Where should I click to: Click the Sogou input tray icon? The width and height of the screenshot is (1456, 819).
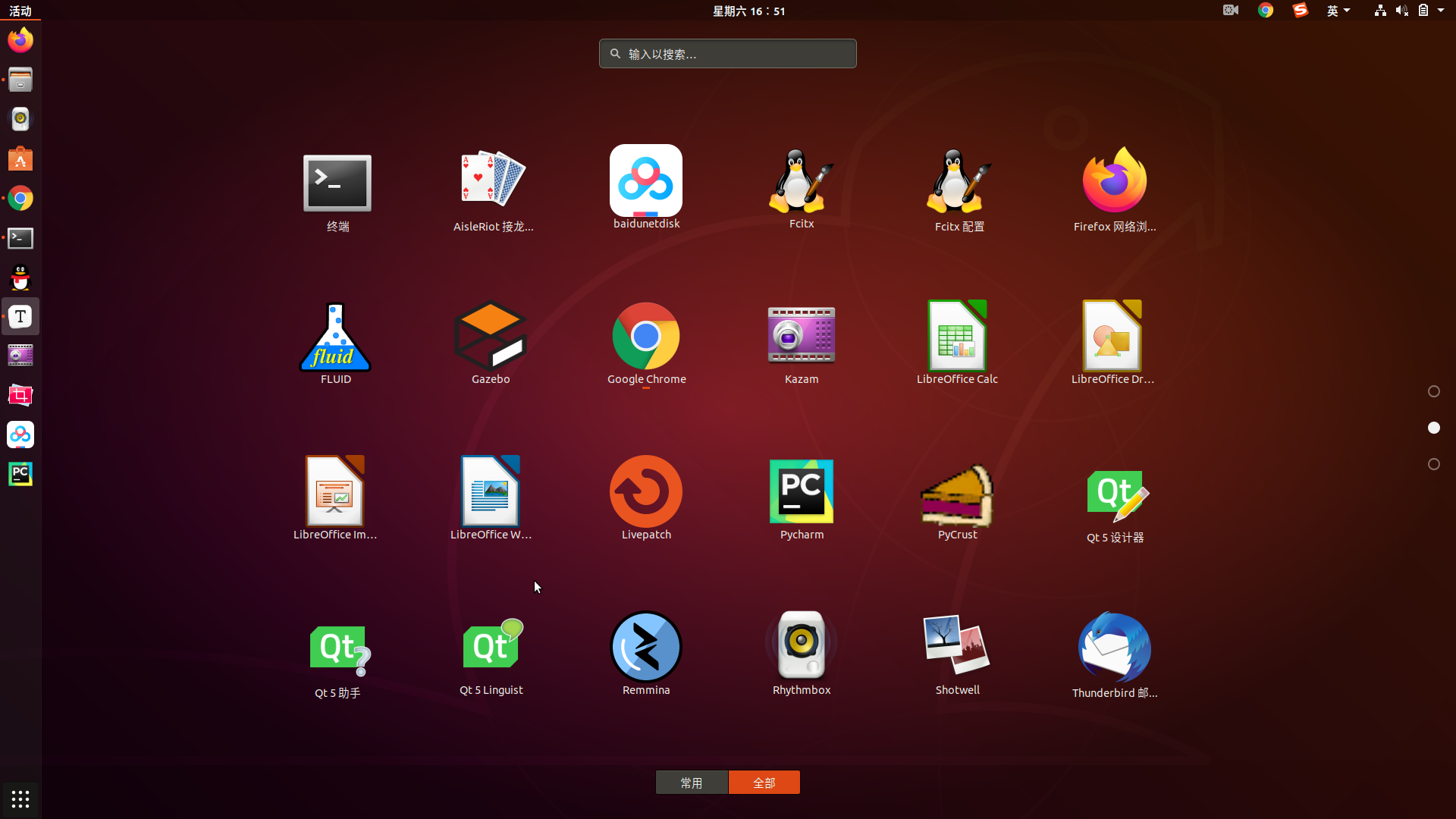tap(1301, 10)
